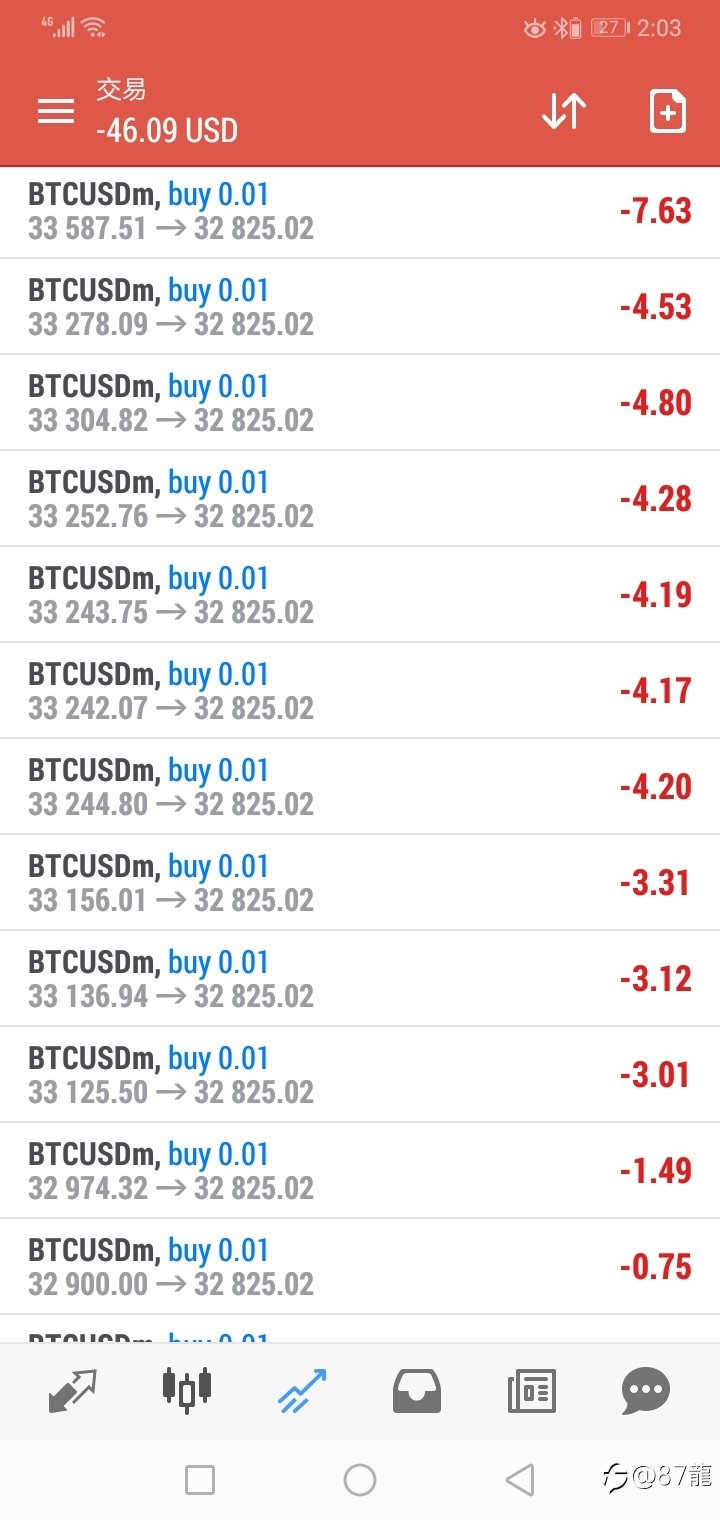Viewport: 720px width, 1520px height.
Task: Open the candlestick Chart tab
Action: point(187,1389)
